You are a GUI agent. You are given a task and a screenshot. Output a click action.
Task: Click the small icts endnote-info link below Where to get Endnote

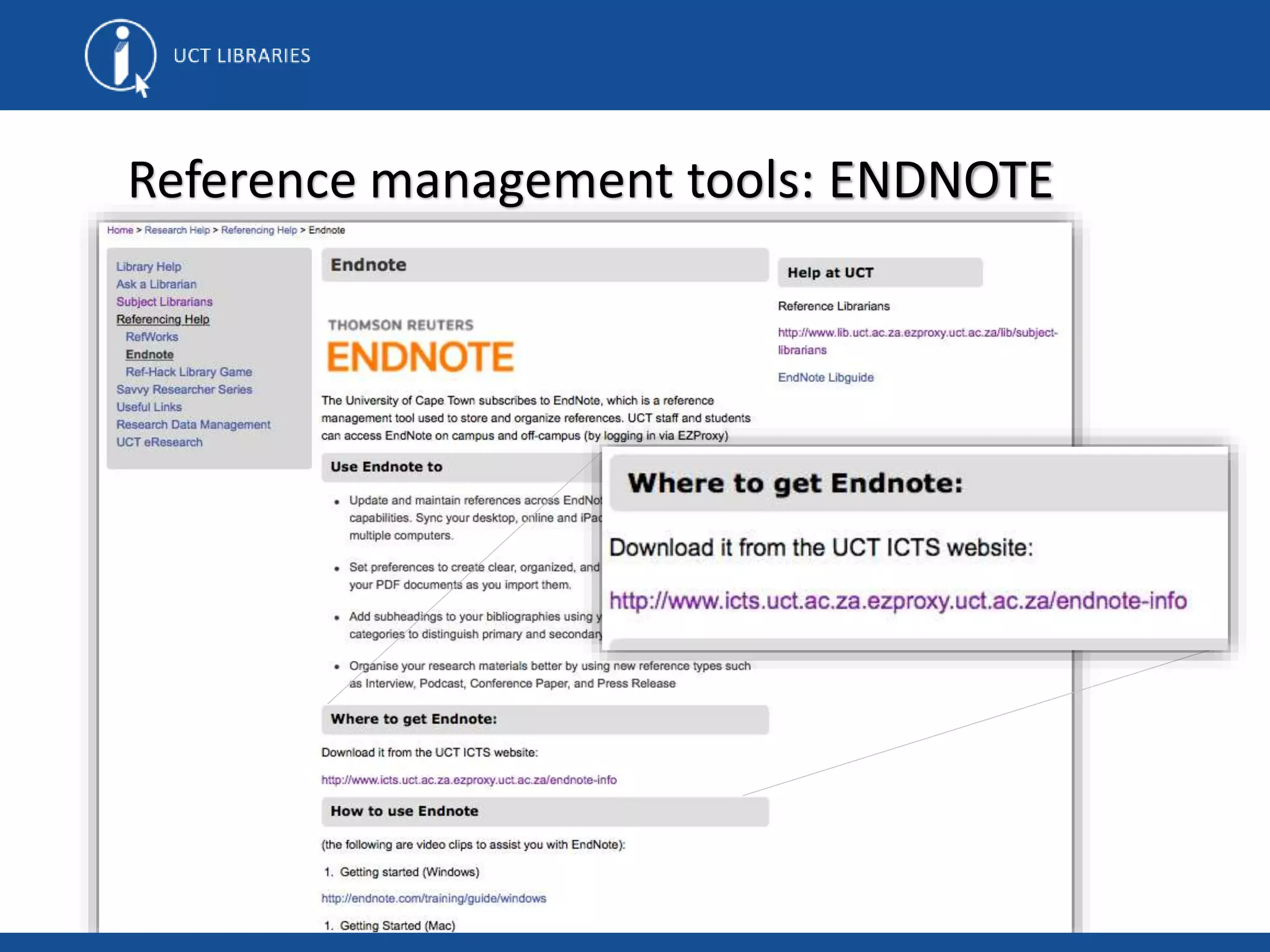469,780
